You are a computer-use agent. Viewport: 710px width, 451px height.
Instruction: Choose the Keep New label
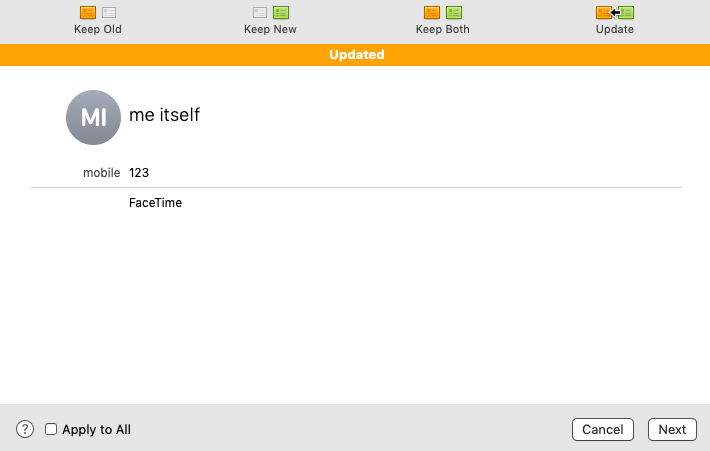point(270,29)
